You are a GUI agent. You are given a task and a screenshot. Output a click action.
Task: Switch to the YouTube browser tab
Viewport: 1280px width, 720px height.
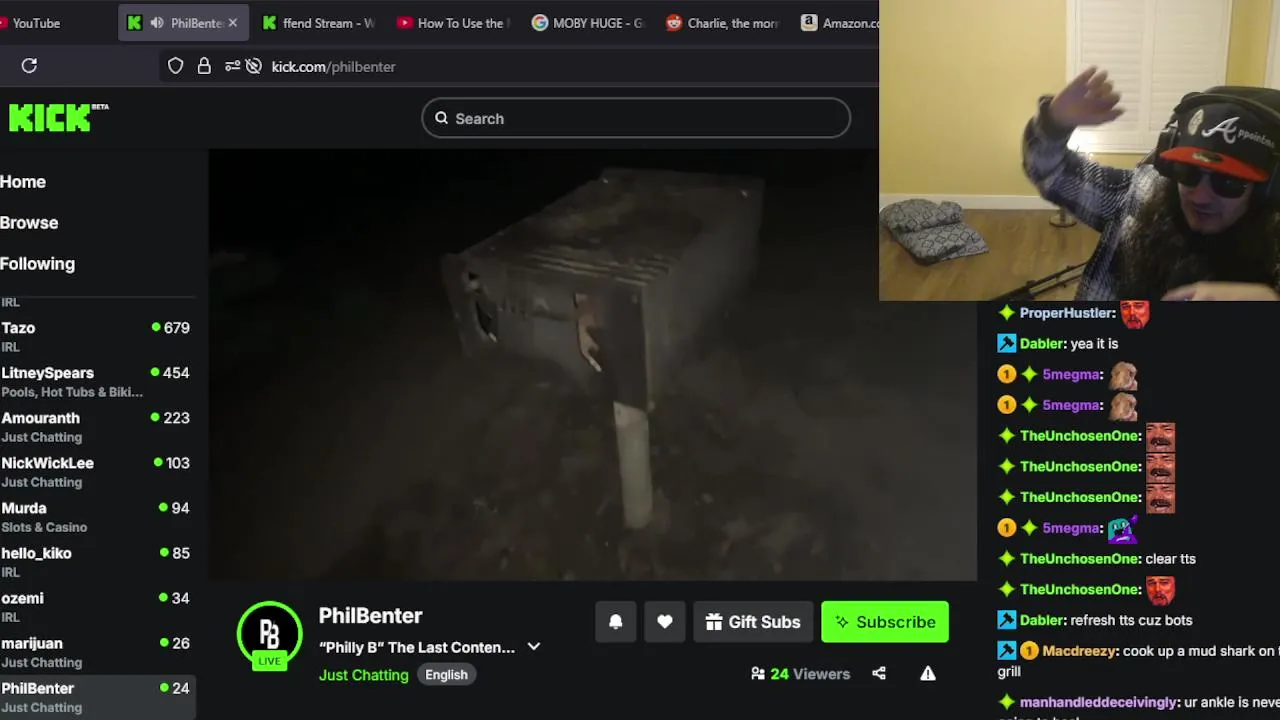coord(36,23)
